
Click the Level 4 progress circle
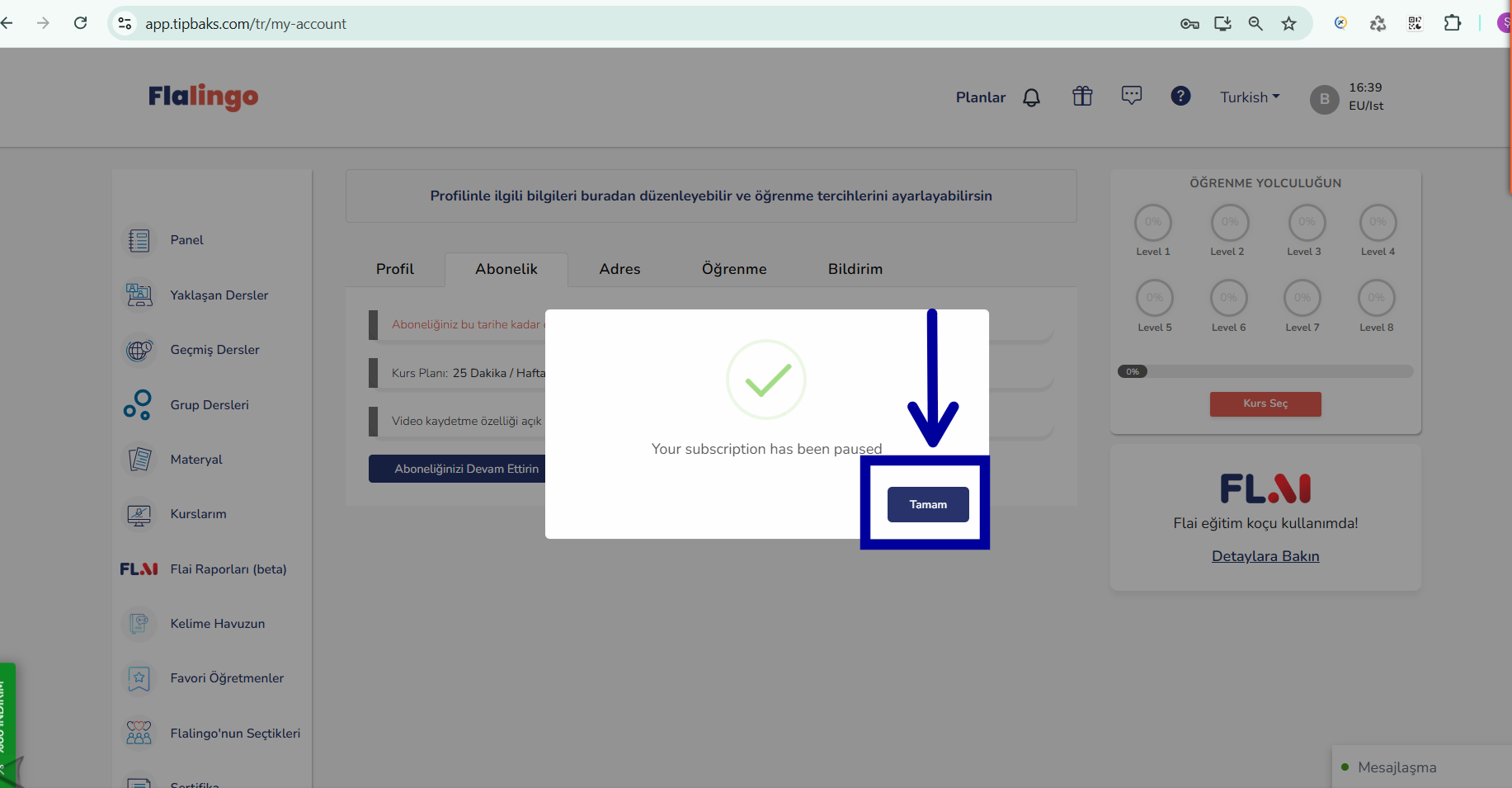pos(1378,222)
